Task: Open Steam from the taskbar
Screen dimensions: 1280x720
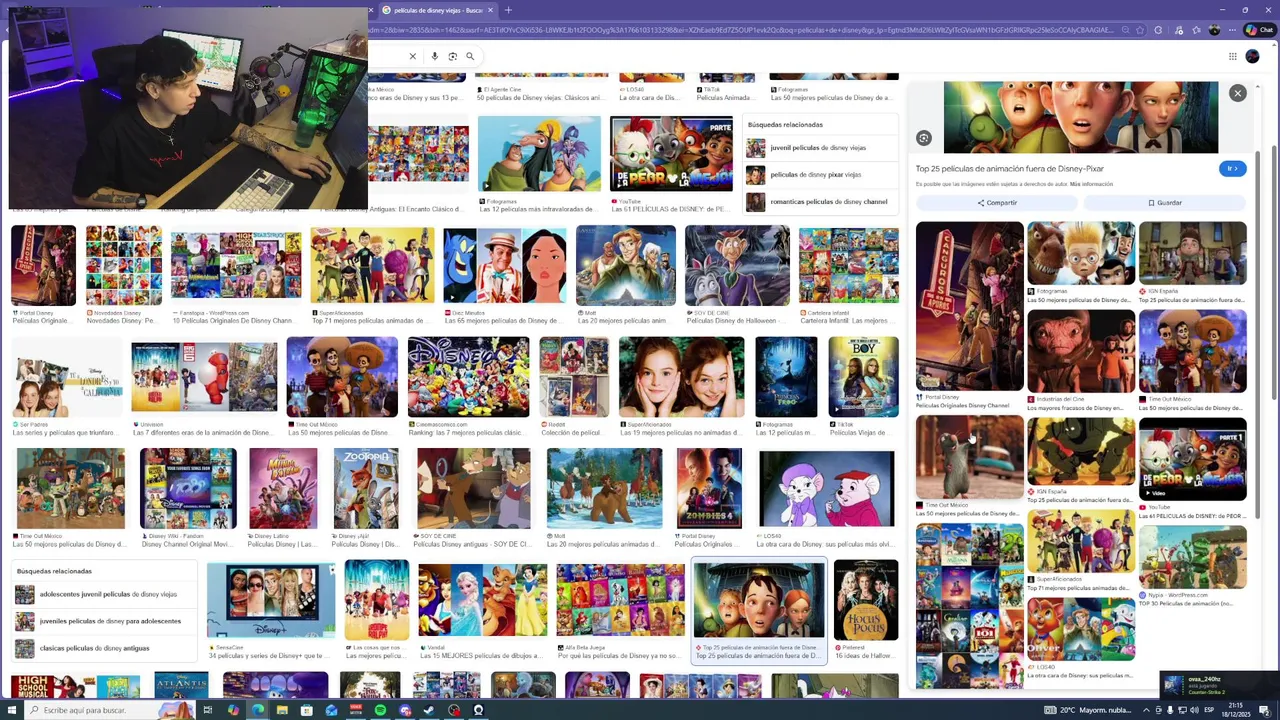Action: click(430, 710)
